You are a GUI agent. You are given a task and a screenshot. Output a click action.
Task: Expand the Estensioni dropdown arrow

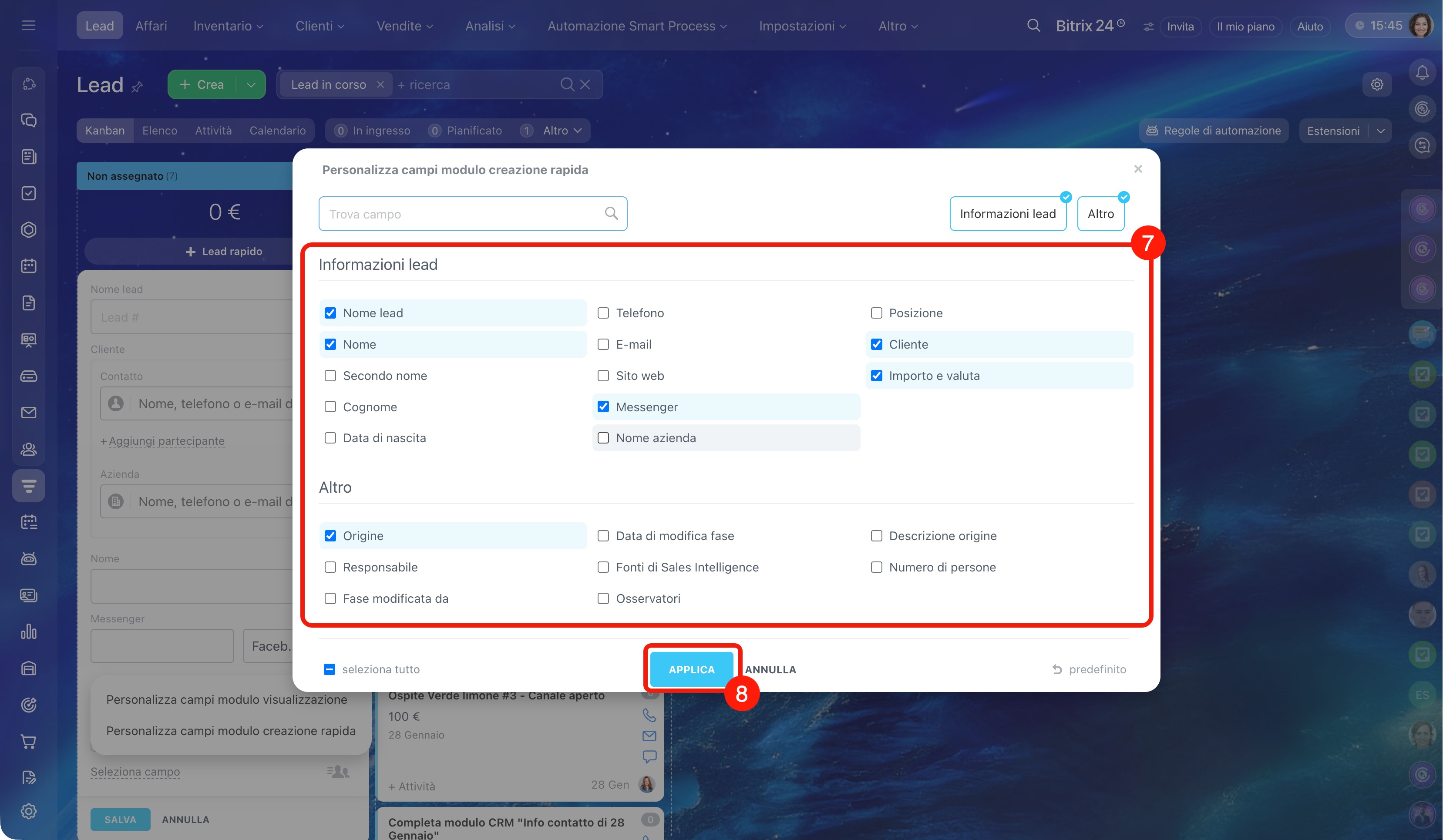[1380, 131]
